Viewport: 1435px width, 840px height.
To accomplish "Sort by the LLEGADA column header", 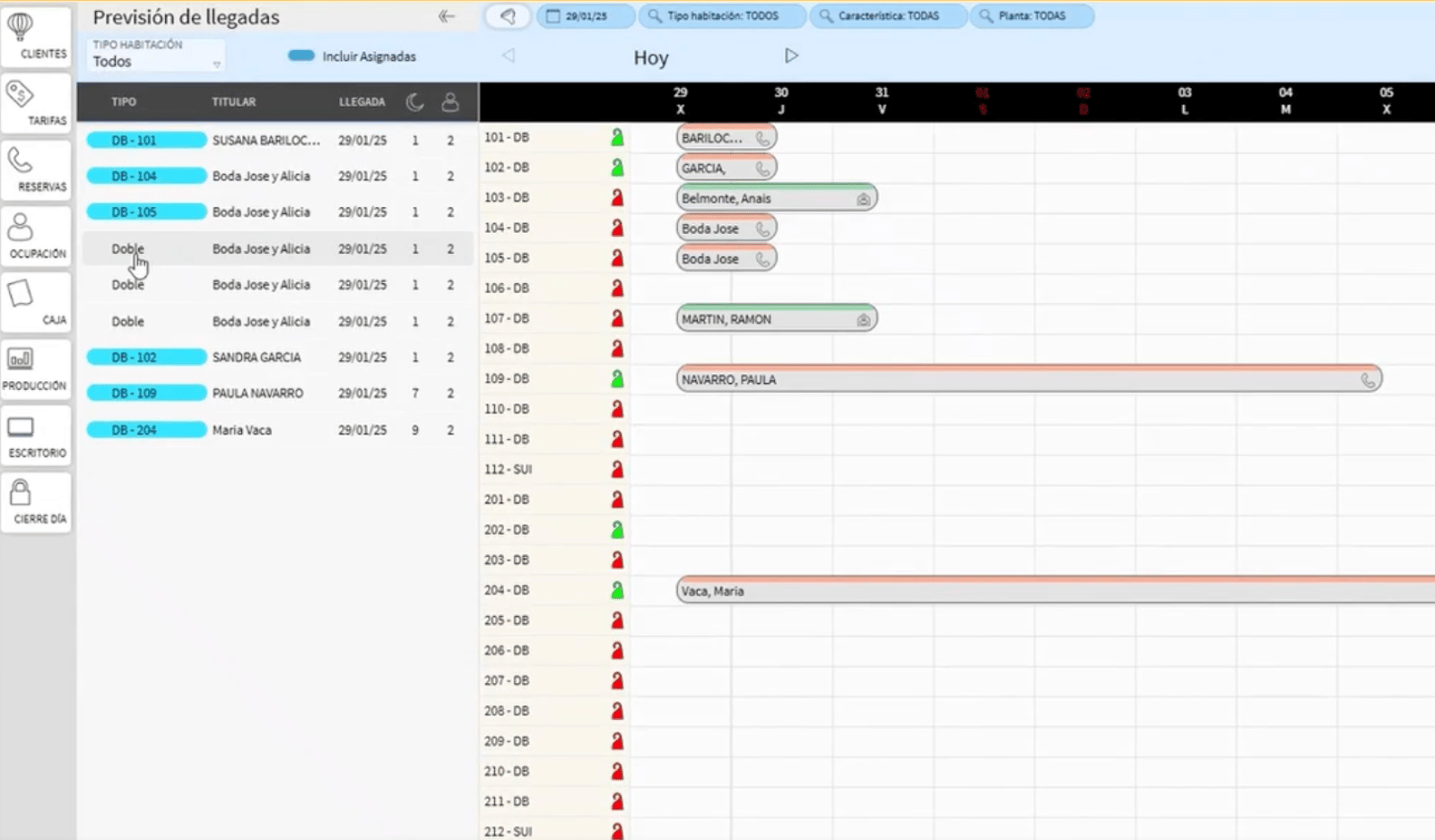I will coord(362,102).
